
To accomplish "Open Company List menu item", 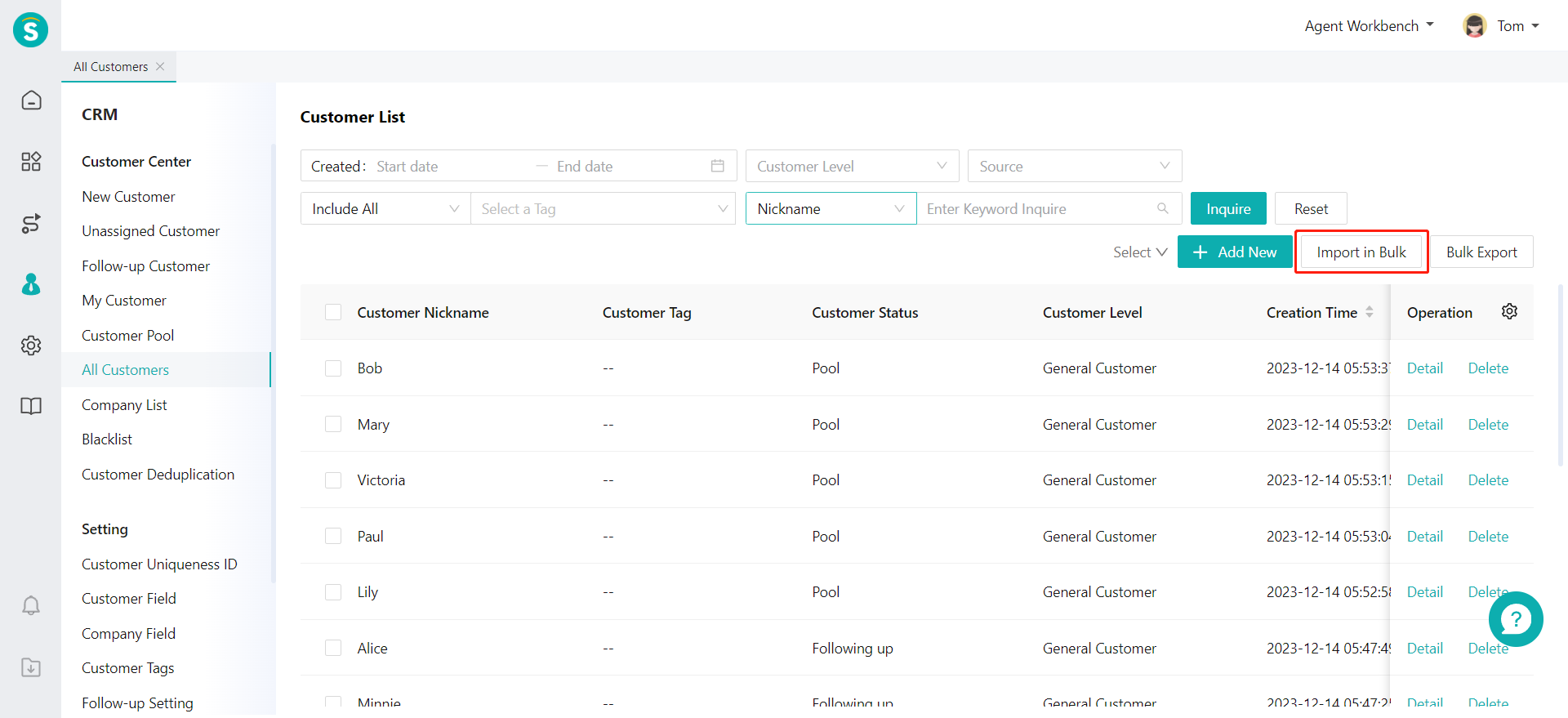I will 124,405.
